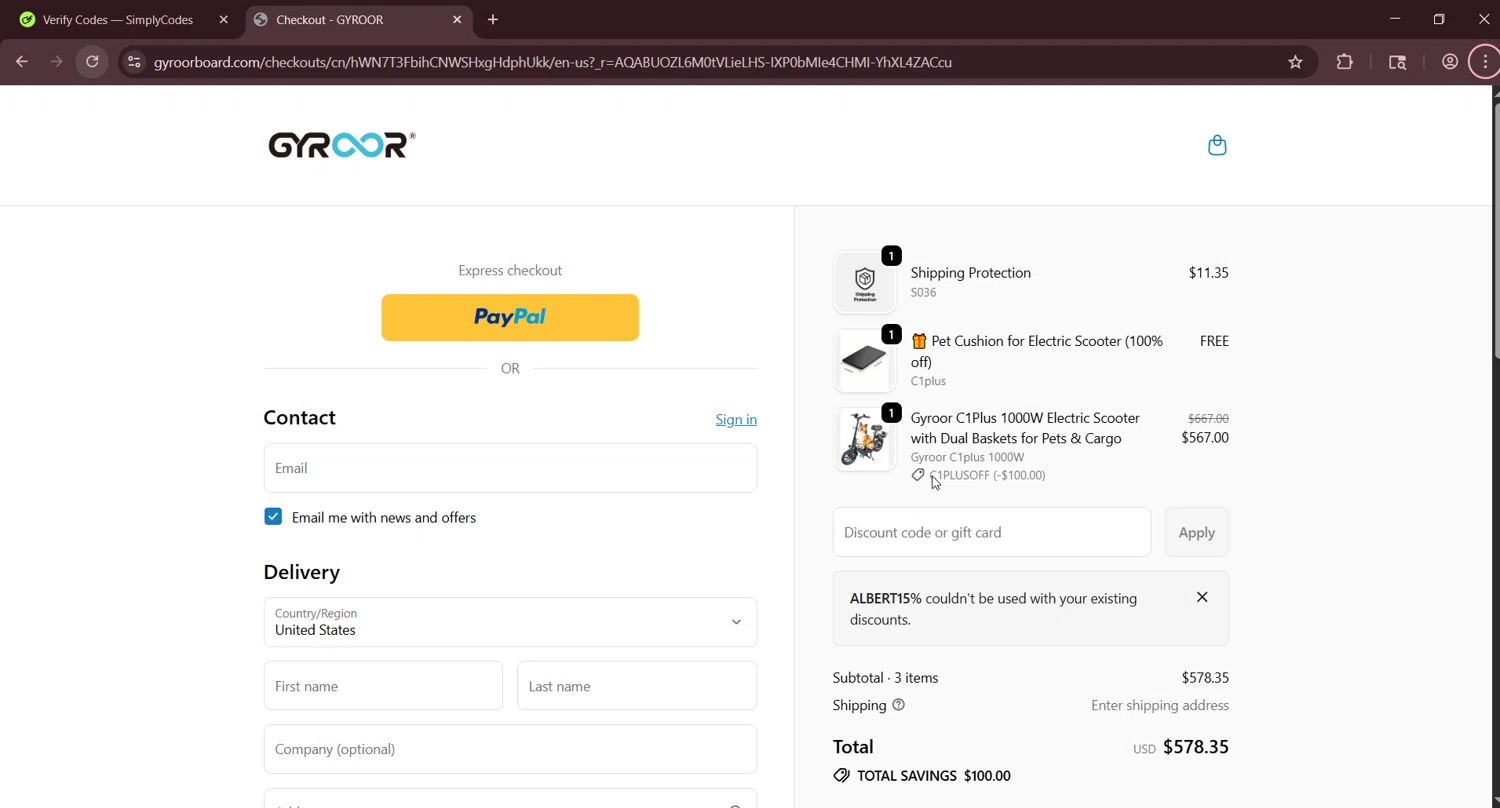Close the Checkout GYROOR tab
The height and width of the screenshot is (808, 1500).
[457, 19]
